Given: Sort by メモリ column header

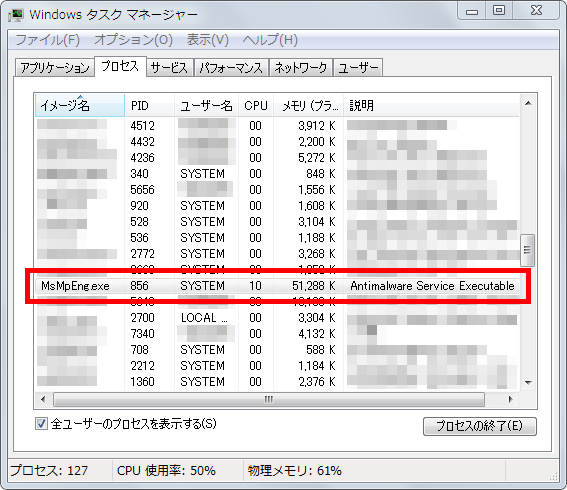Looking at the screenshot, I should coord(308,106).
